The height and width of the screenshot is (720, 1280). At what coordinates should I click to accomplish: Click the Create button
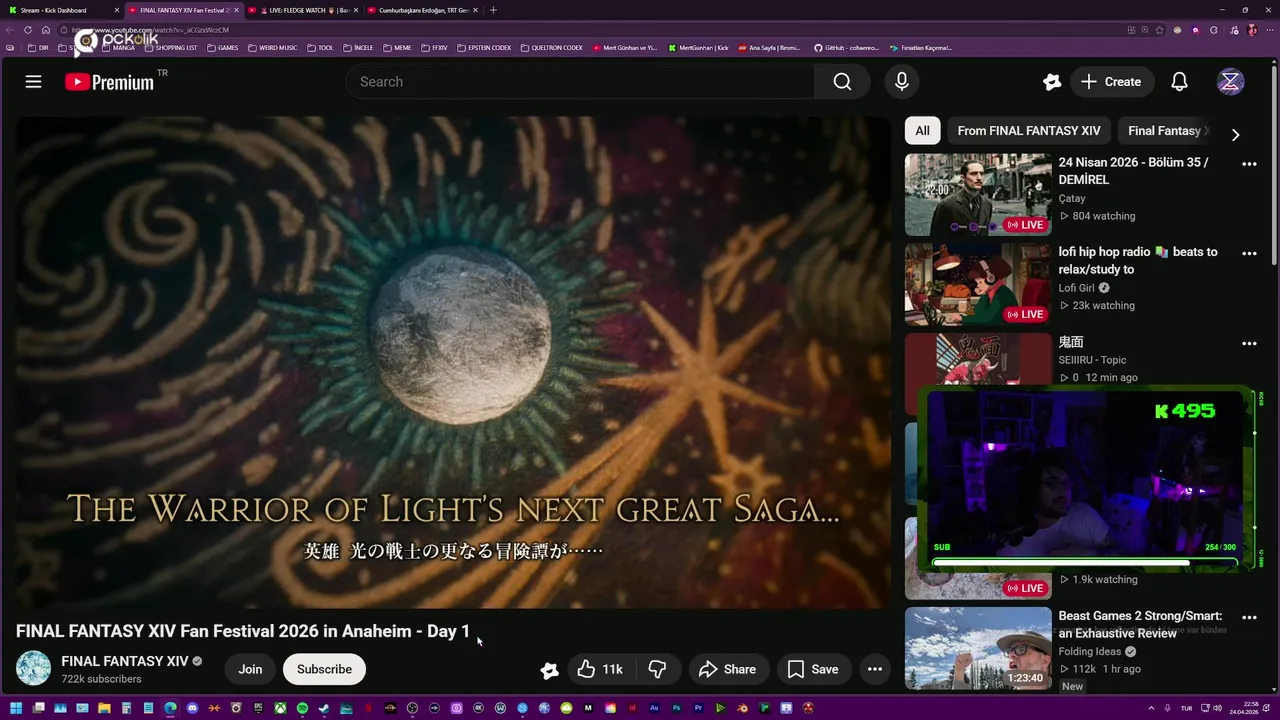(1112, 82)
